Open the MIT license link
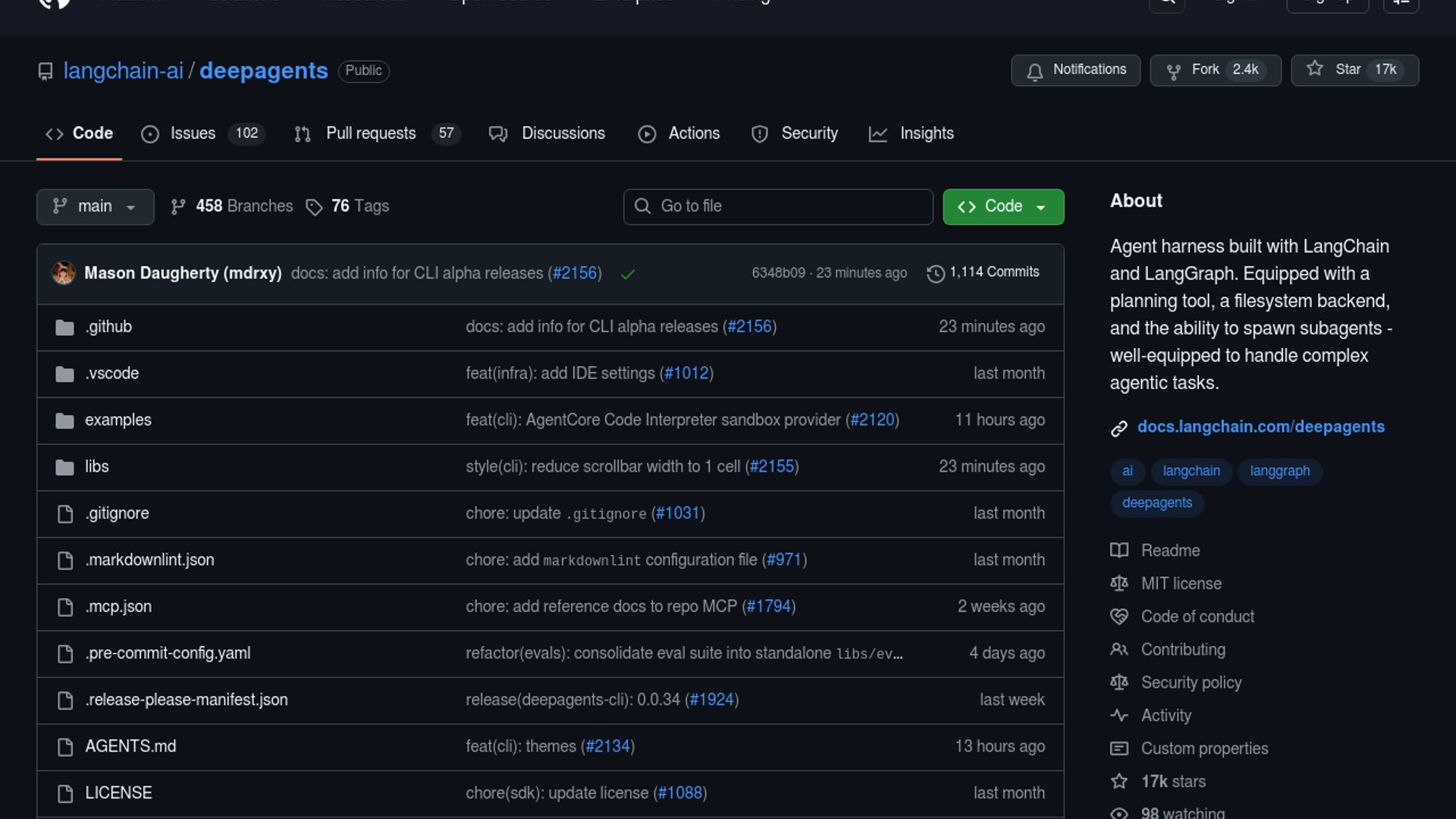 click(x=1181, y=583)
